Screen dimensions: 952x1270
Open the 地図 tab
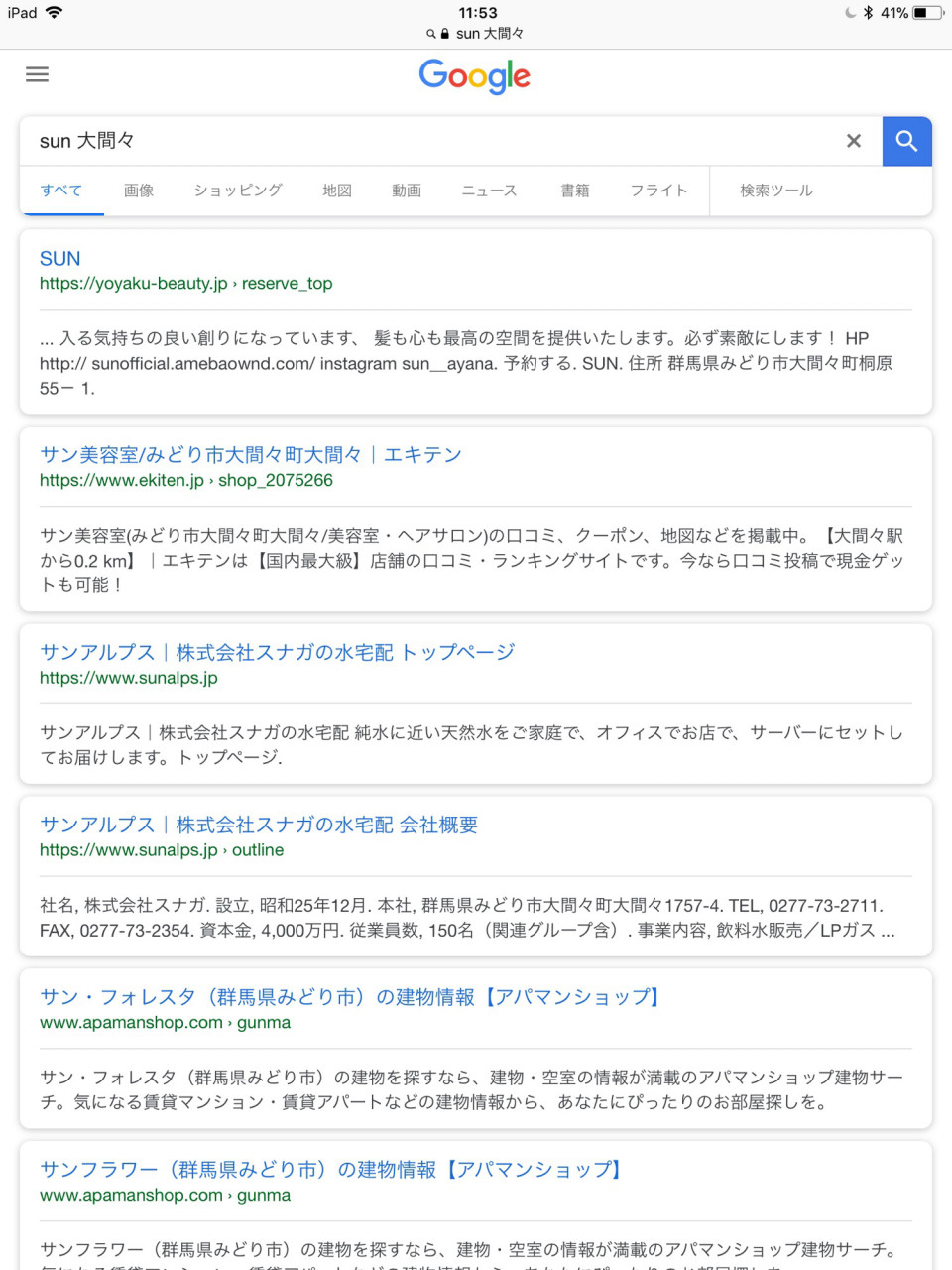coord(337,190)
